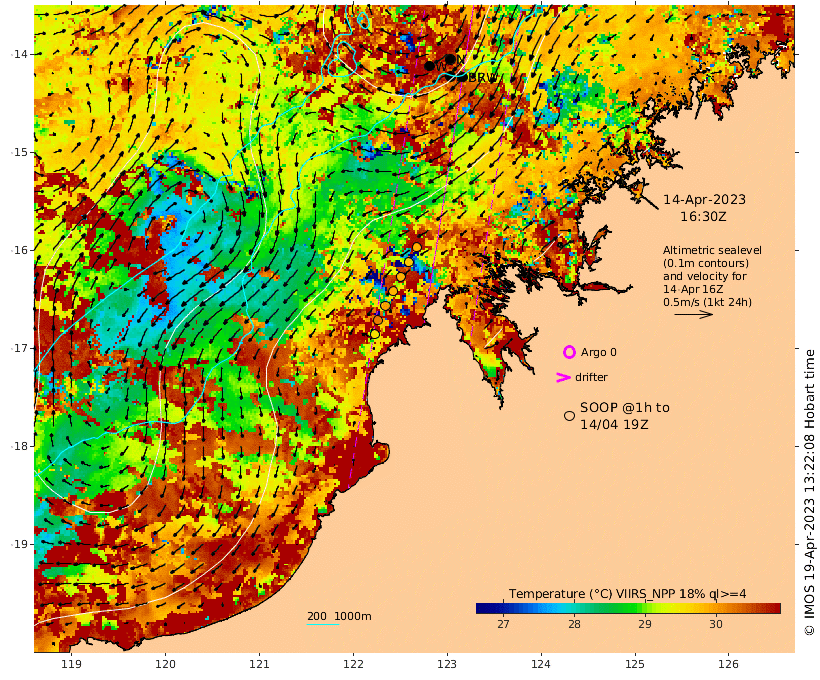Screen dimensions: 820x680
Task: Click the dark red end of temperature colorbar
Action: (773, 608)
